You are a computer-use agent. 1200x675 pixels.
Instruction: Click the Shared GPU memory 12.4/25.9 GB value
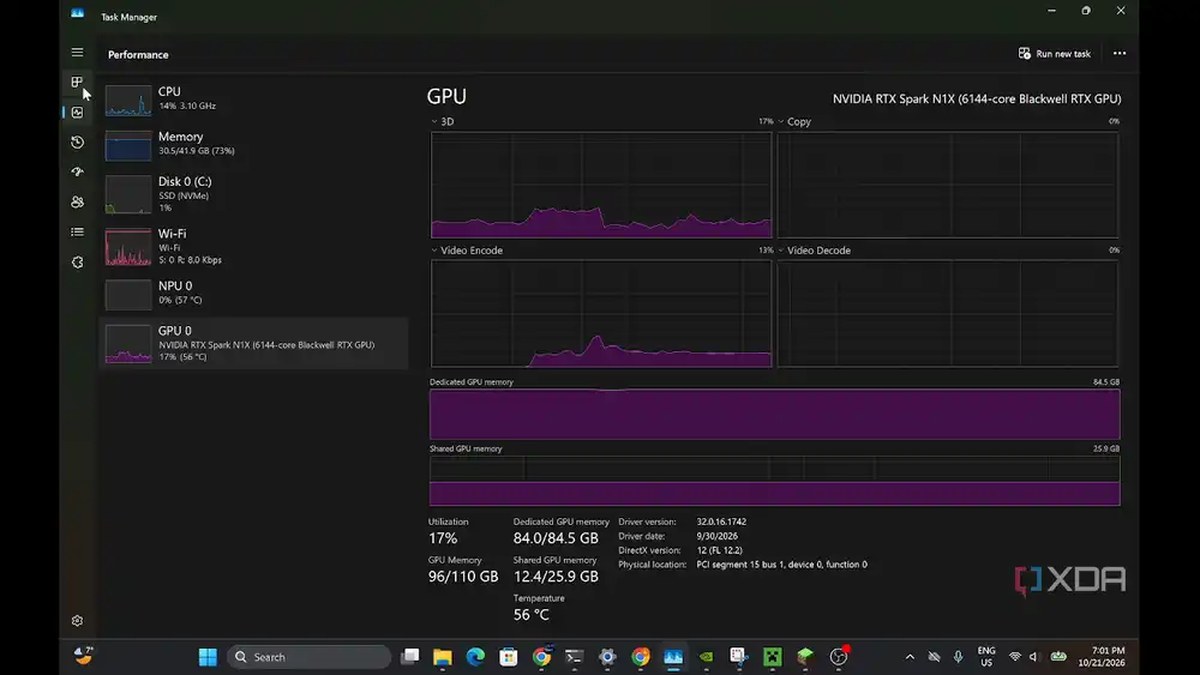pyautogui.click(x=556, y=577)
